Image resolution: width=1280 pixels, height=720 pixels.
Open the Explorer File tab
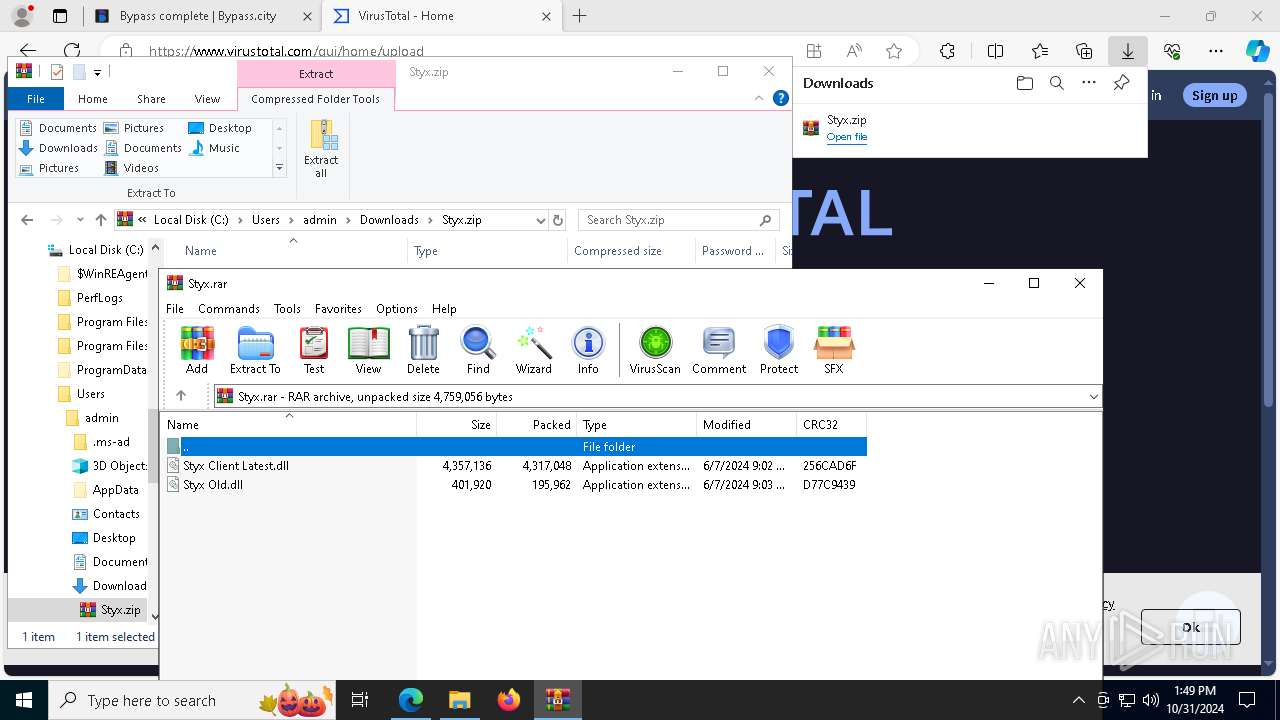pos(36,99)
